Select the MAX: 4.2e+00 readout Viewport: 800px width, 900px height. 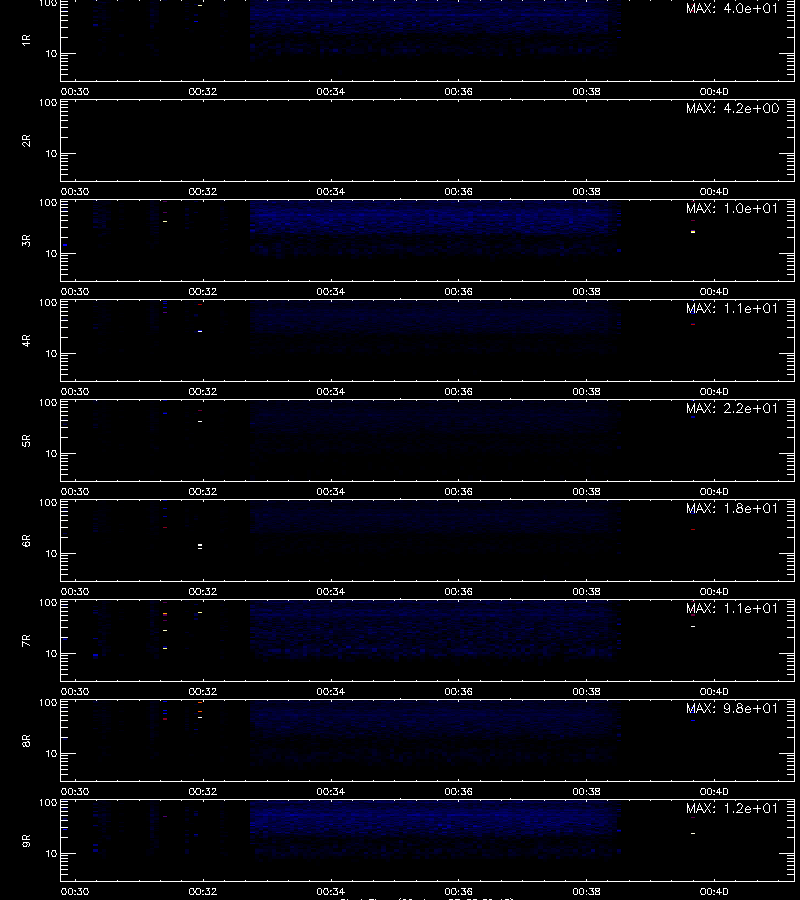click(x=732, y=108)
